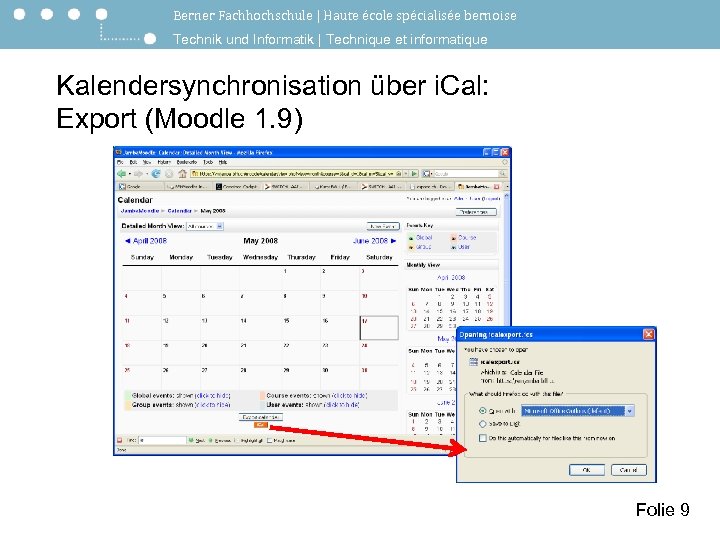720x540 pixels.
Task: Open the Bookmarks menu in Firefox
Action: point(186,162)
